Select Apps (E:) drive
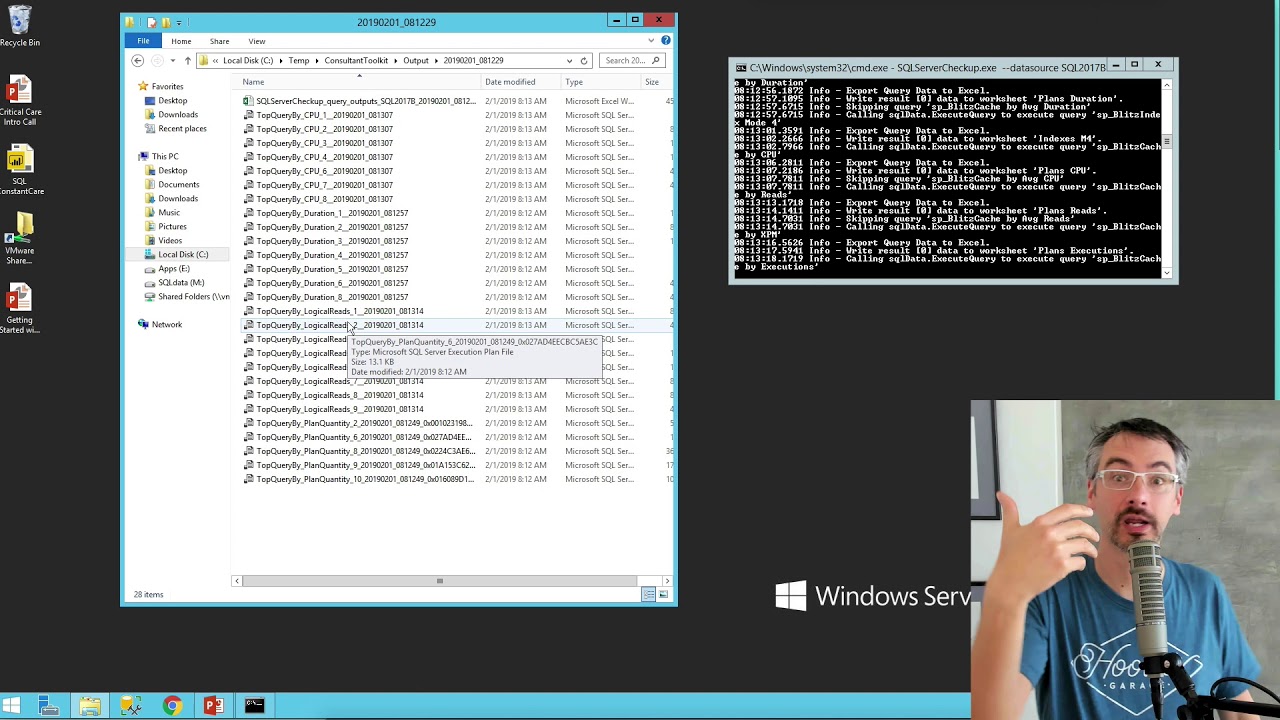The width and height of the screenshot is (1280, 720). click(x=173, y=268)
